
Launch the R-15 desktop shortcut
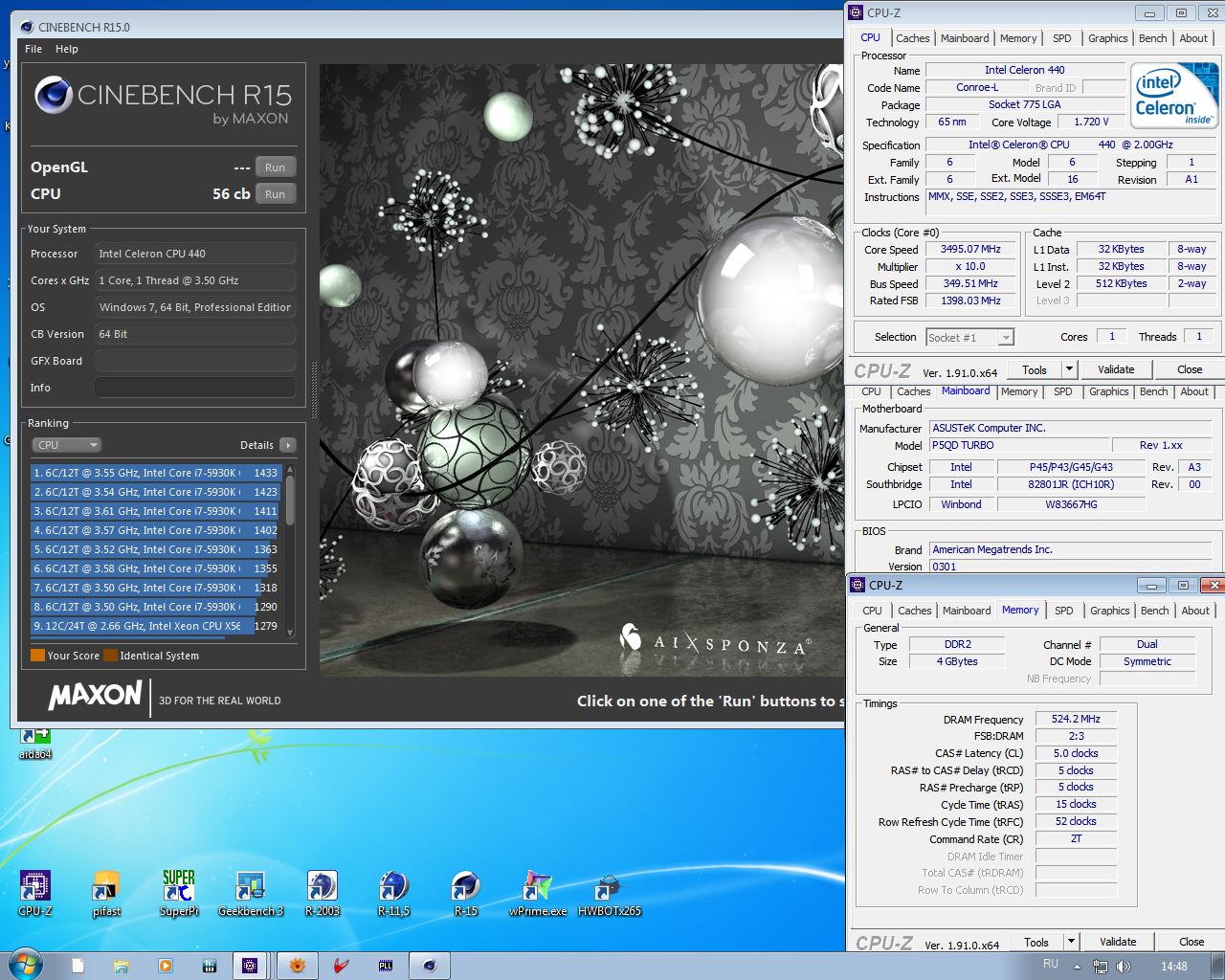coord(466,894)
